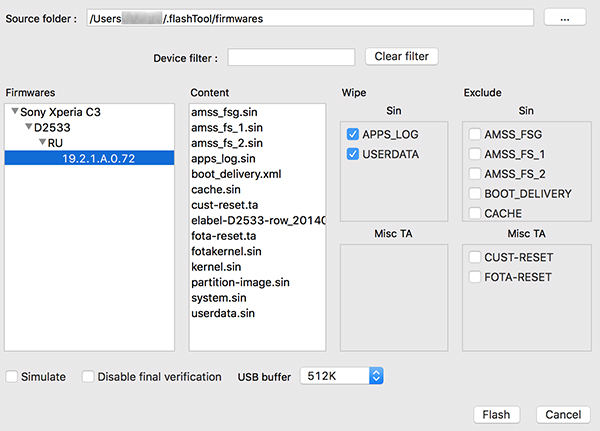Check the CACHE exclude checkbox

(474, 213)
